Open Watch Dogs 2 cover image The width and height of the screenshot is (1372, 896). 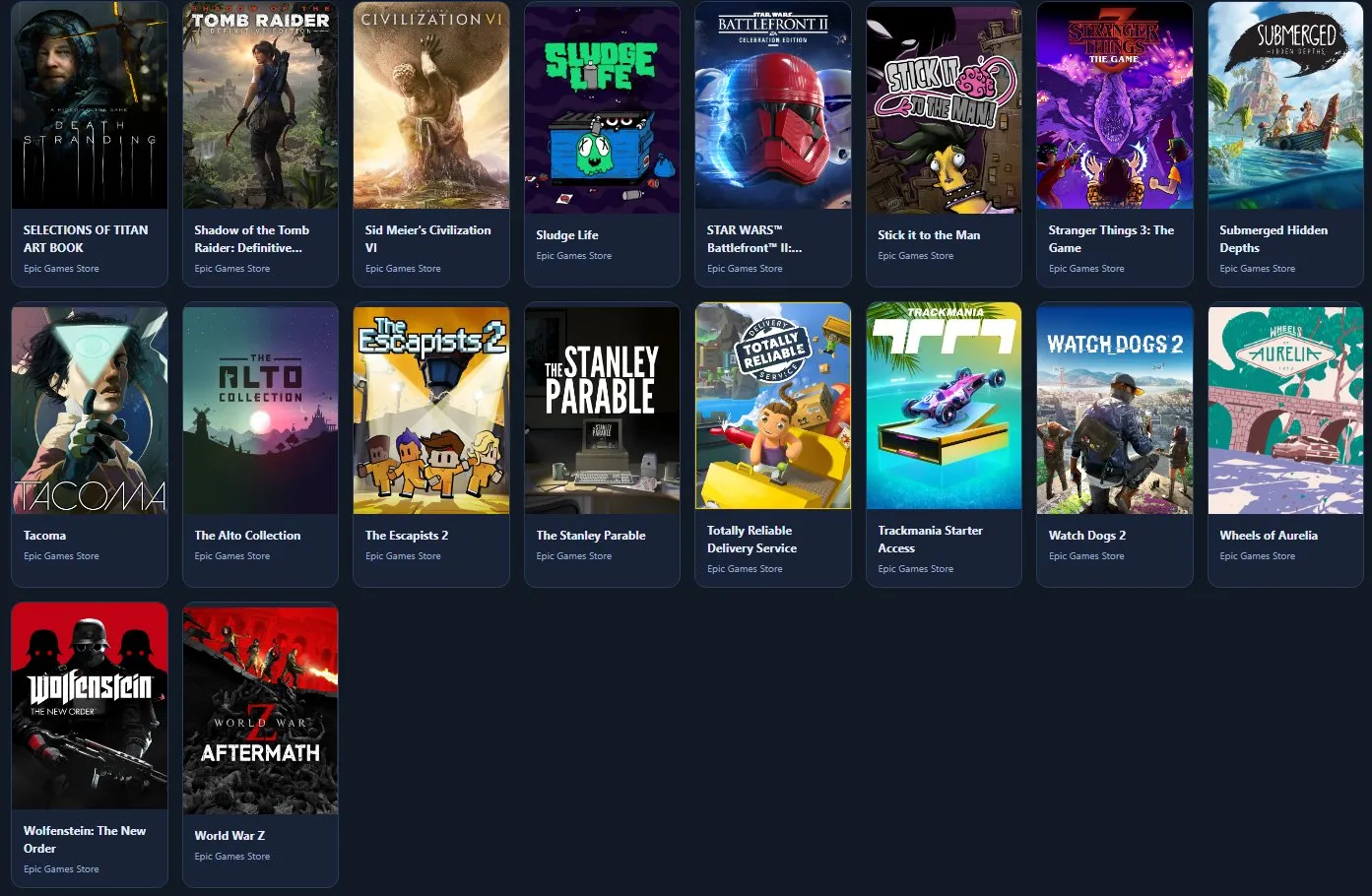coord(1115,409)
